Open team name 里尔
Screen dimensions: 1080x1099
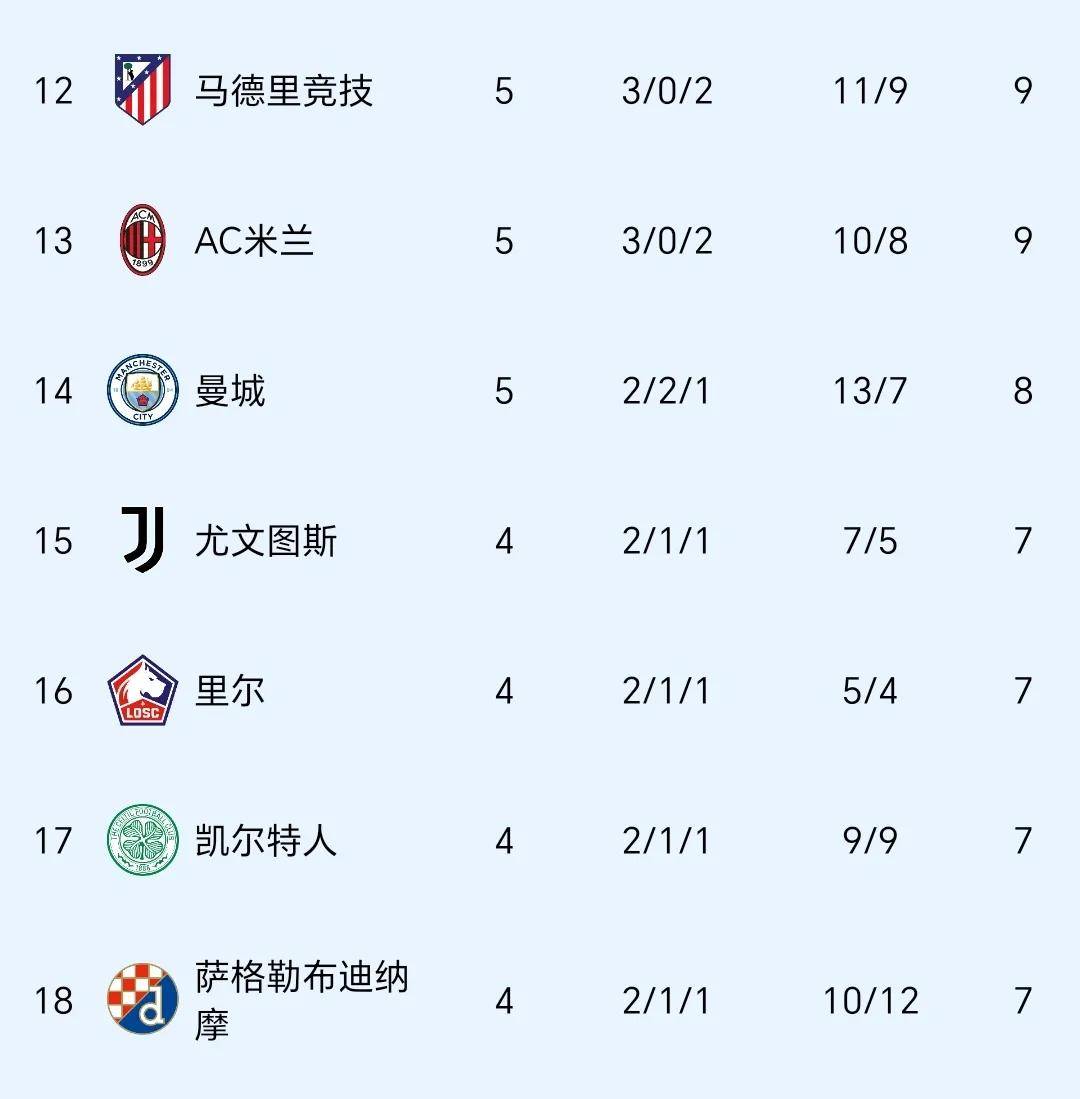click(230, 690)
